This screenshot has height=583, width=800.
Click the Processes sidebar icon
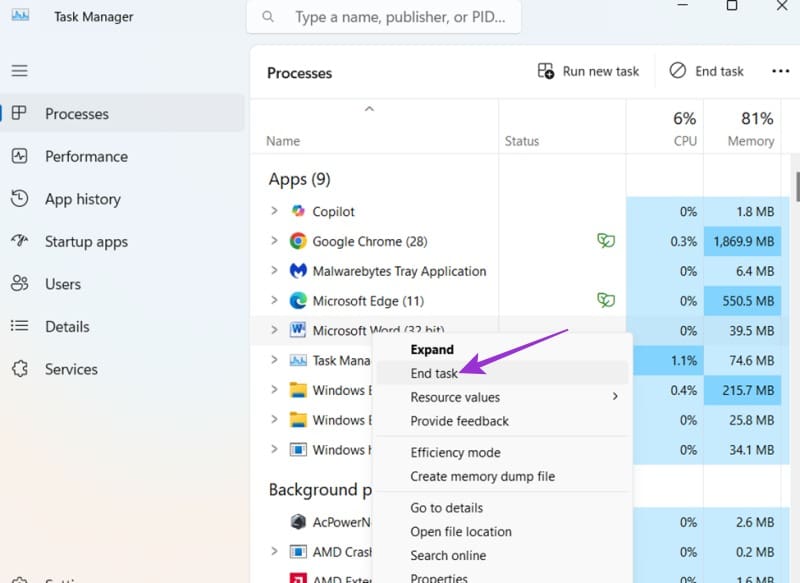tap(19, 113)
